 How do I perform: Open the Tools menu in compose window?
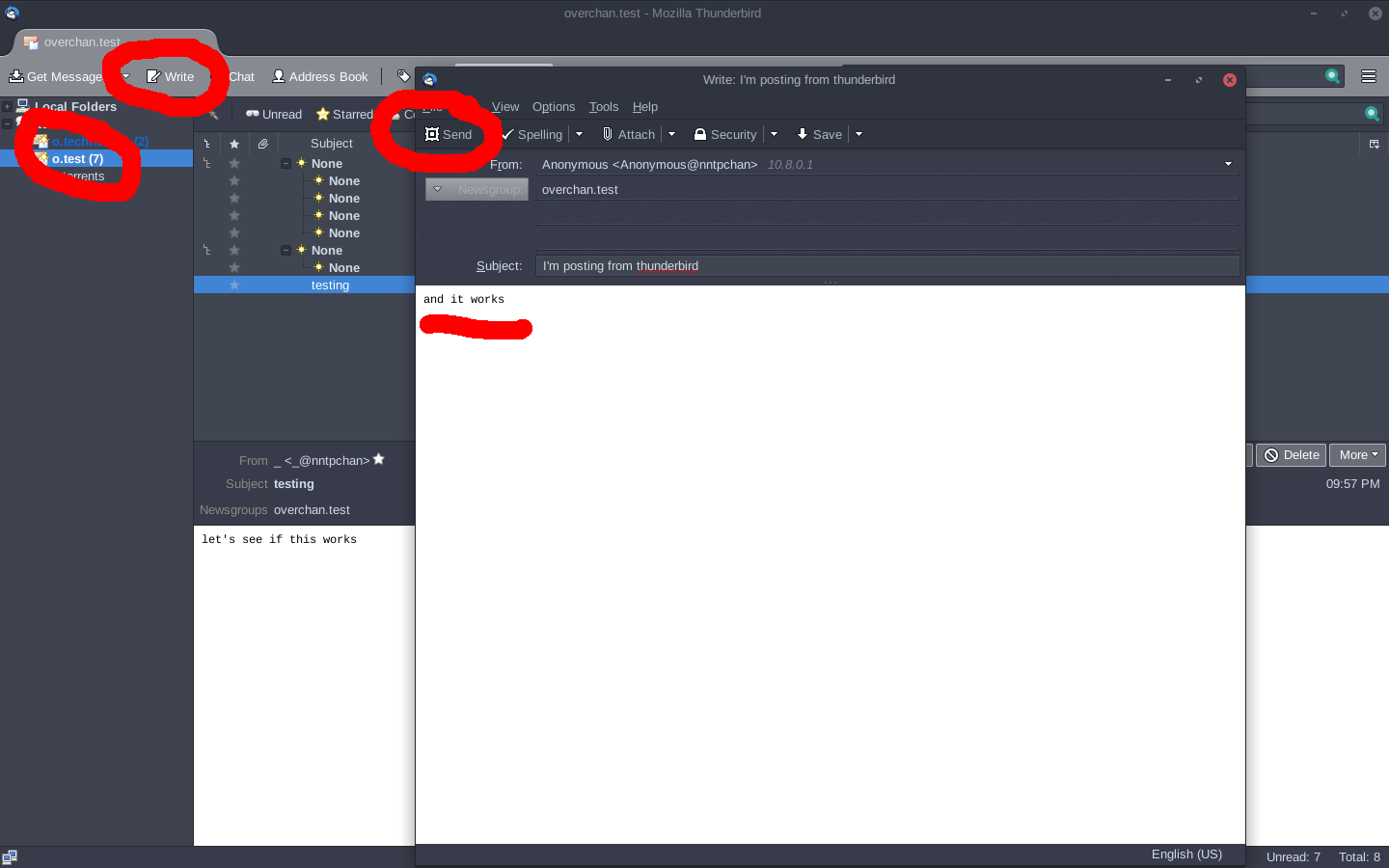(604, 107)
